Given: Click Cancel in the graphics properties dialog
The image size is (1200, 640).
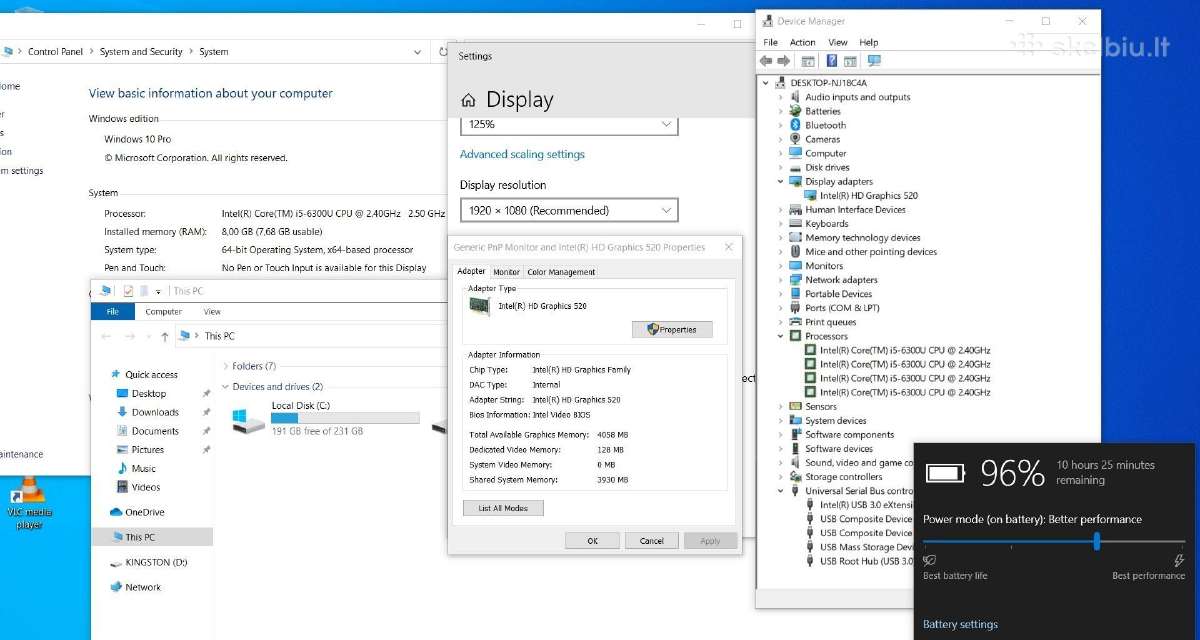Looking at the screenshot, I should pos(651,541).
